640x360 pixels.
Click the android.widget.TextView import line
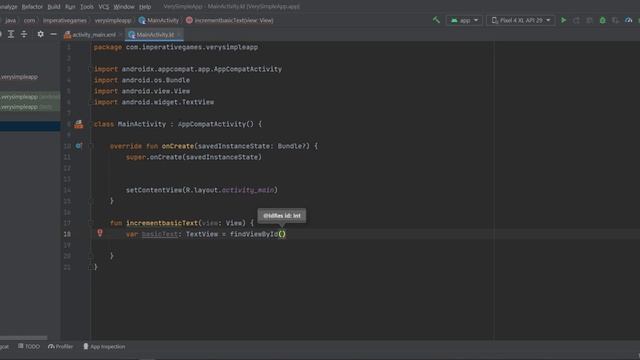154,102
